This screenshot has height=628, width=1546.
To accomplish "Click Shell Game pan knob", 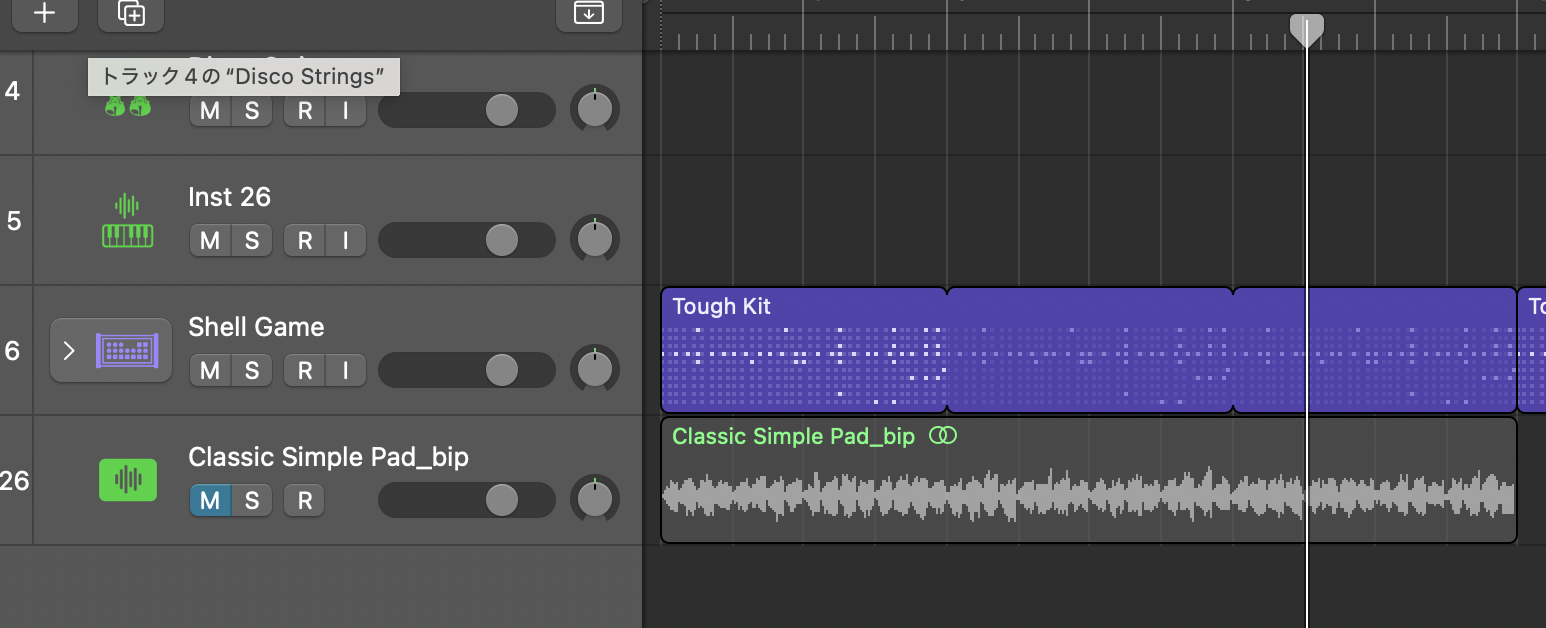I will tap(595, 370).
